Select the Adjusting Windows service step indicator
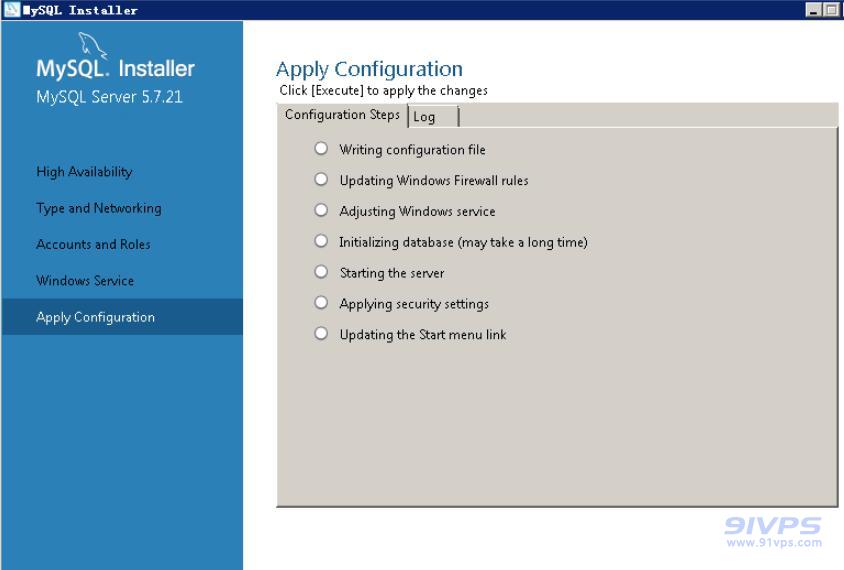Screen dimensions: 844x570 point(321,210)
